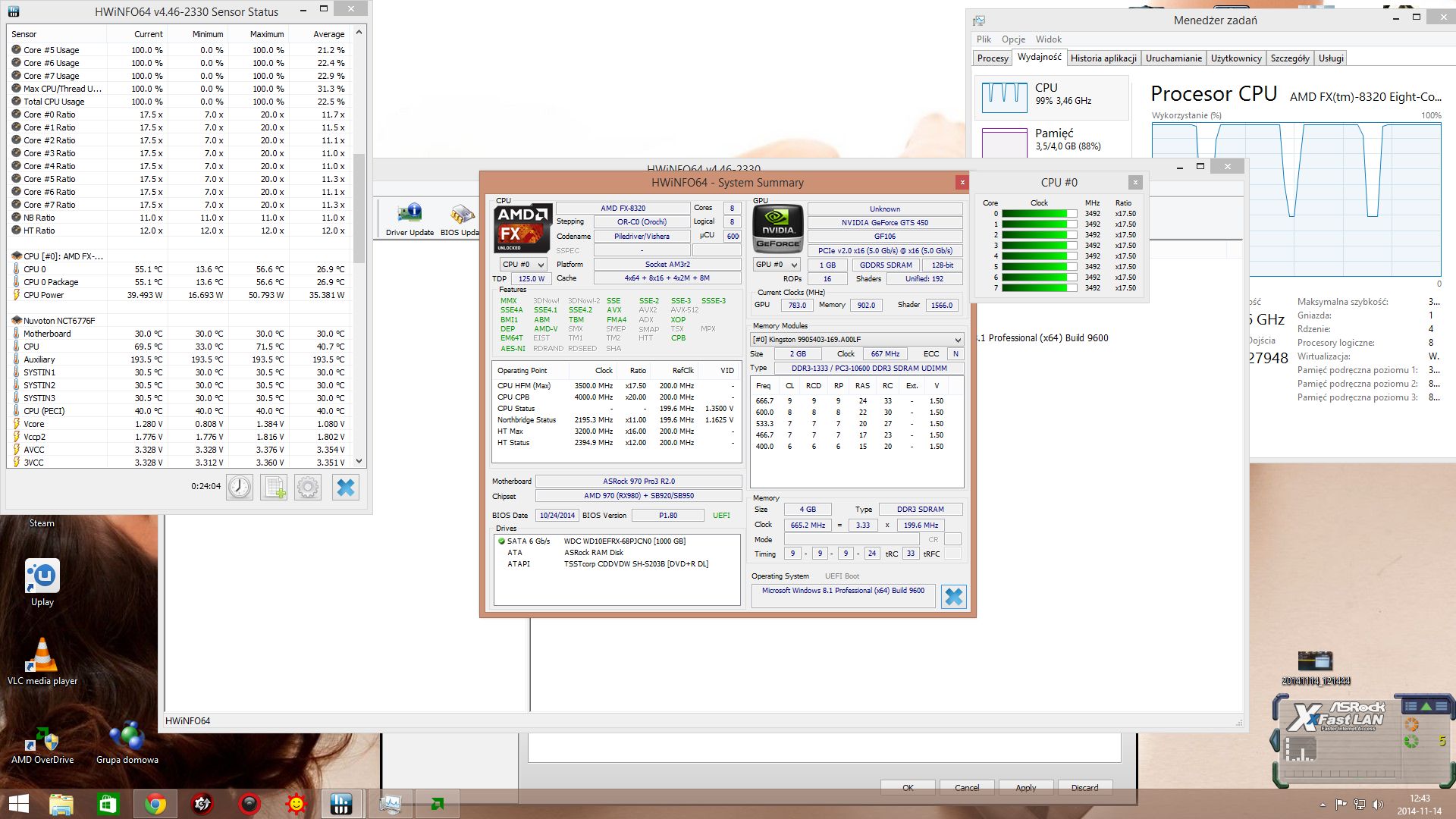The width and height of the screenshot is (1456, 819).
Task: Open the GPU #0 selector dropdown
Action: (x=777, y=265)
